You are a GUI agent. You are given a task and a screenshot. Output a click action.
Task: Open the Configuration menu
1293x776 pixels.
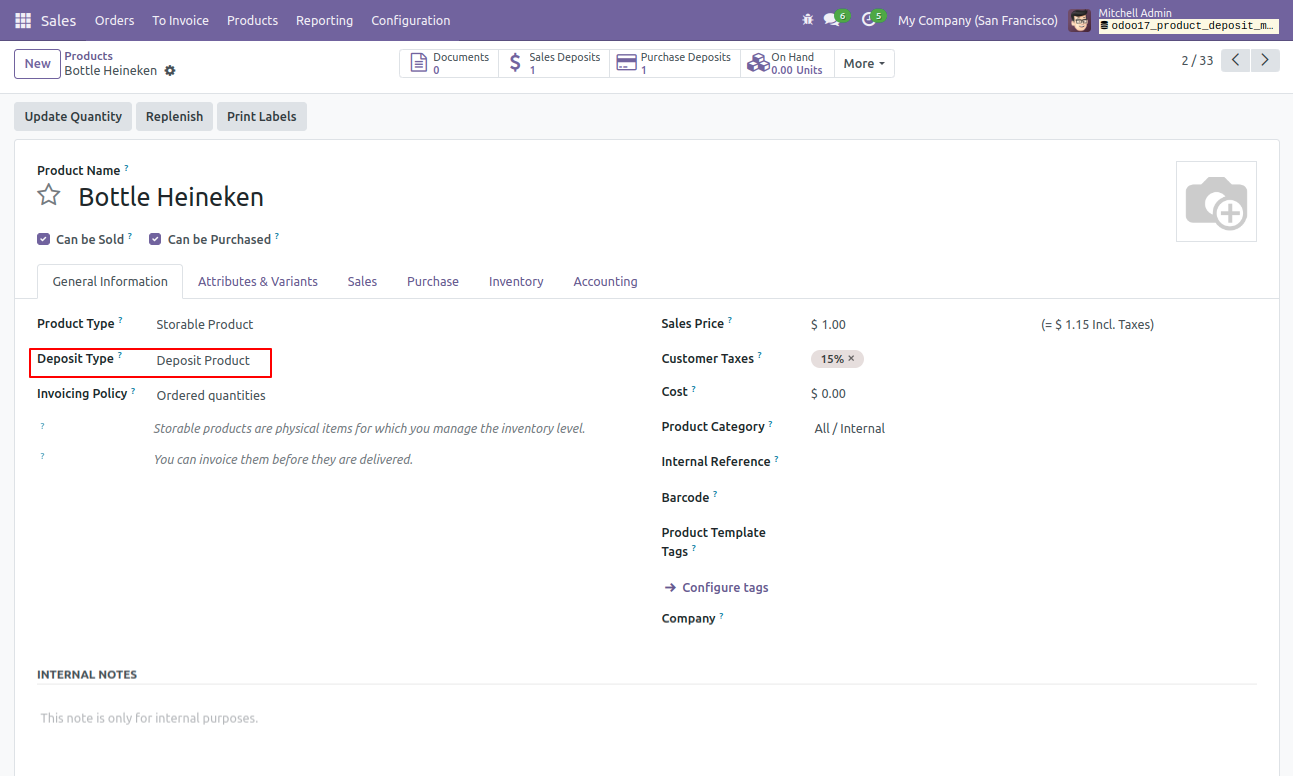pyautogui.click(x=410, y=20)
